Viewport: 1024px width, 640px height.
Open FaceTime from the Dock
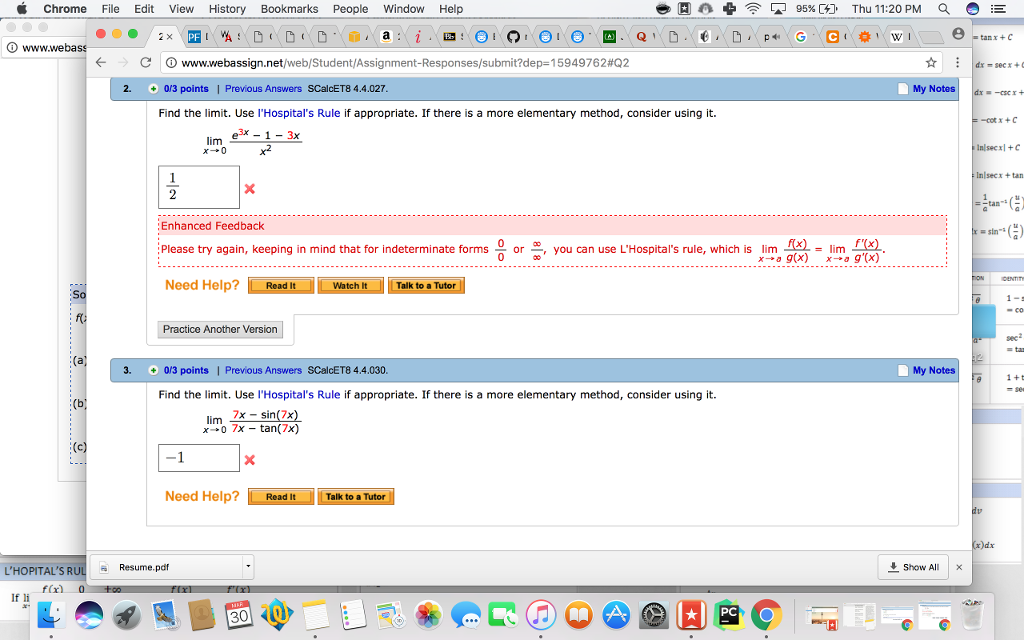coord(504,615)
